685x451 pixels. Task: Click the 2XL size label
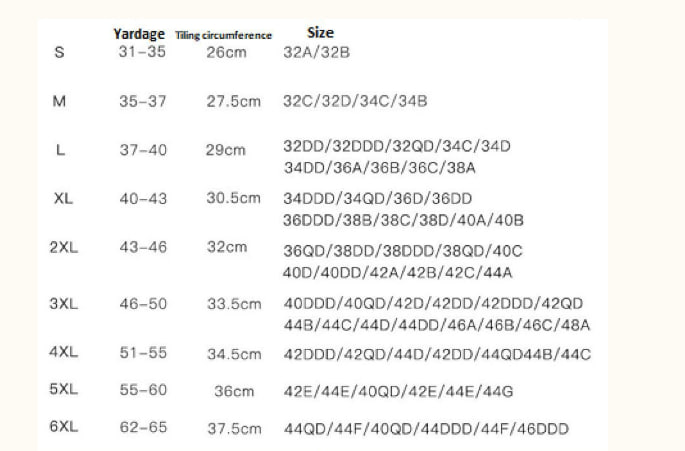(x=63, y=246)
